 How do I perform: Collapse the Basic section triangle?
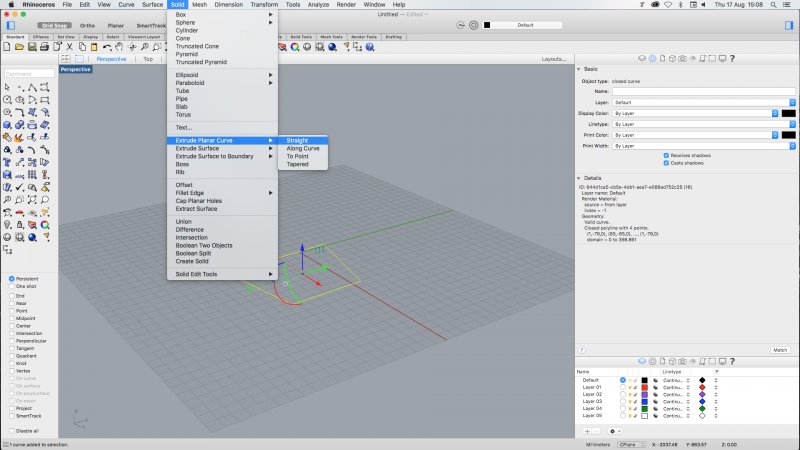(x=579, y=69)
